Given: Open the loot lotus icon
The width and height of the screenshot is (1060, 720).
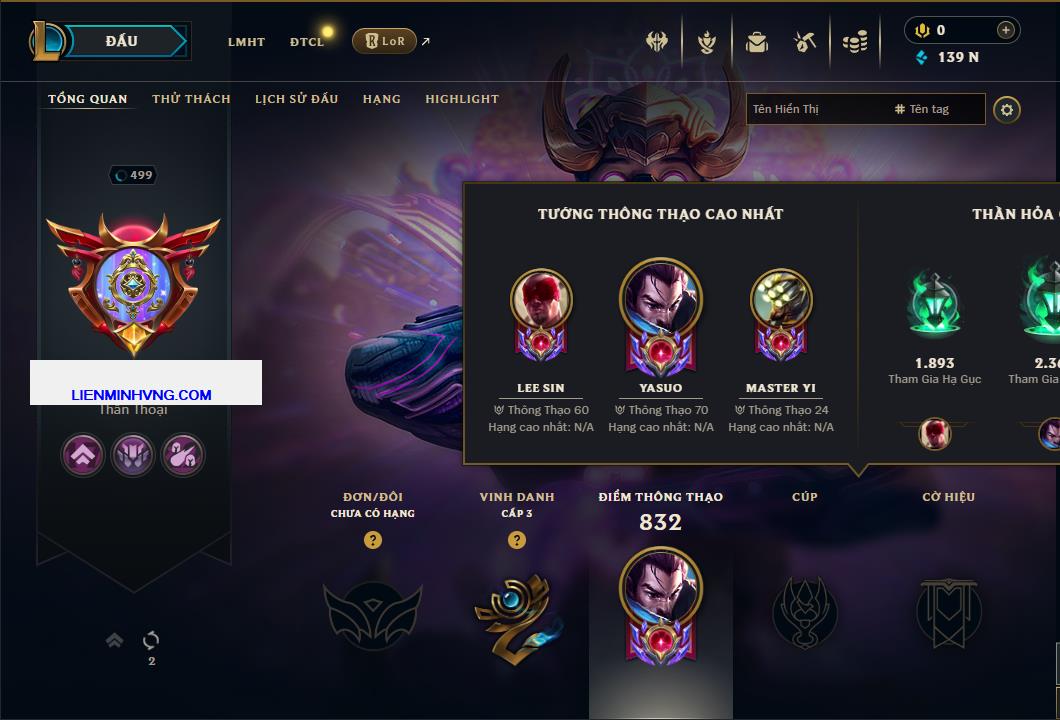Looking at the screenshot, I should click(x=707, y=43).
